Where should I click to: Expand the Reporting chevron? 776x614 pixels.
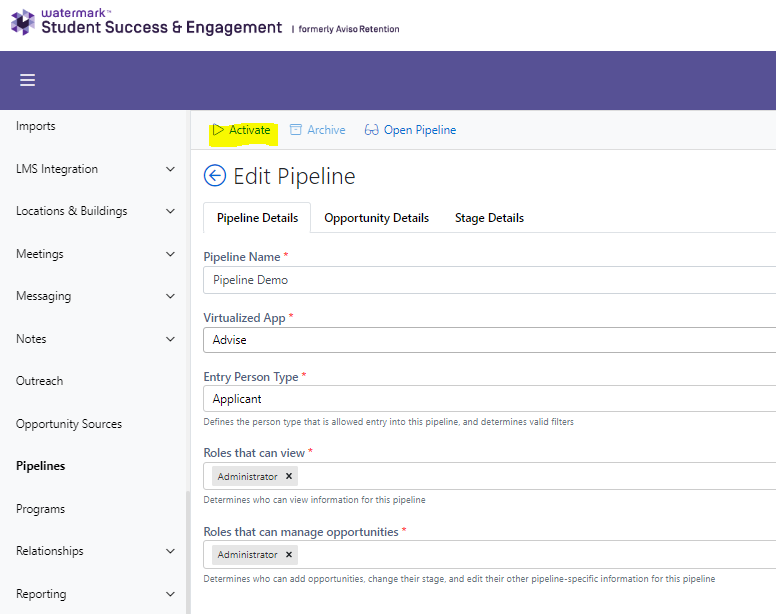click(170, 594)
